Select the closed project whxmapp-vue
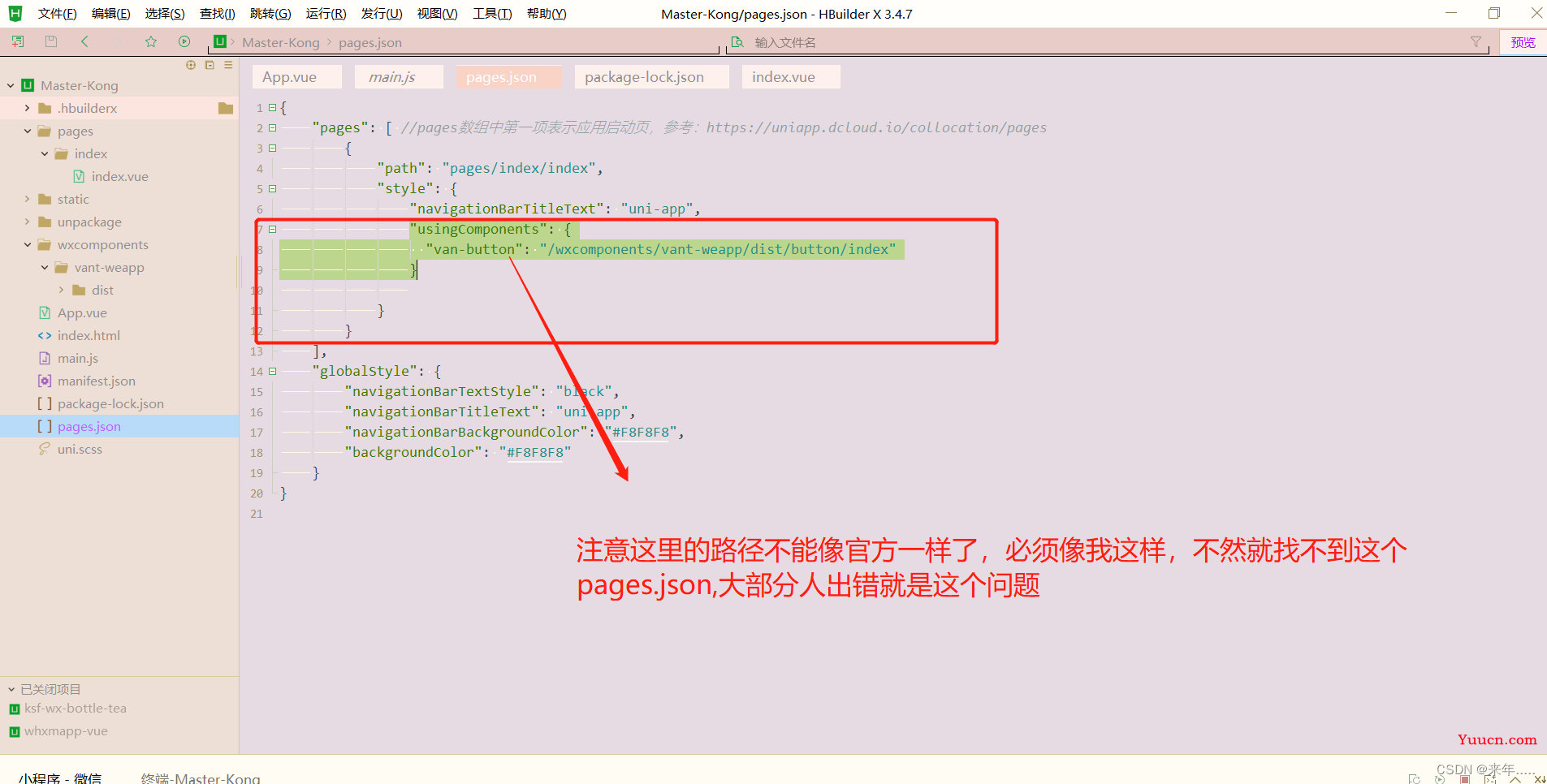 pos(66,731)
